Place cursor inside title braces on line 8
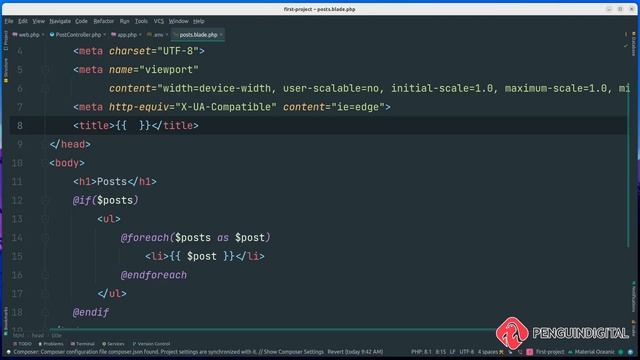Image resolution: width=640 pixels, height=360 pixels. coord(133,126)
